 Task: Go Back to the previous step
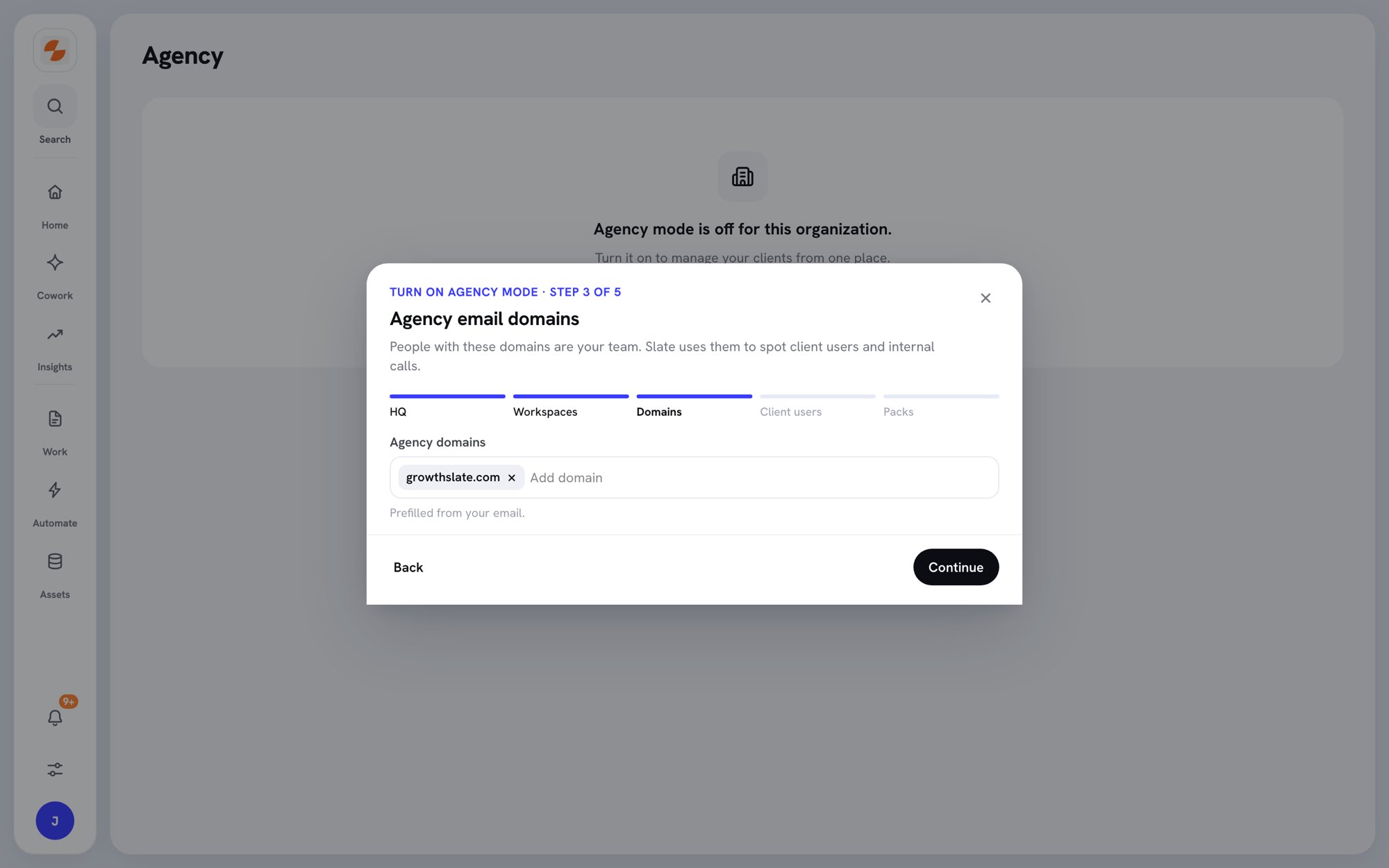[x=408, y=567]
